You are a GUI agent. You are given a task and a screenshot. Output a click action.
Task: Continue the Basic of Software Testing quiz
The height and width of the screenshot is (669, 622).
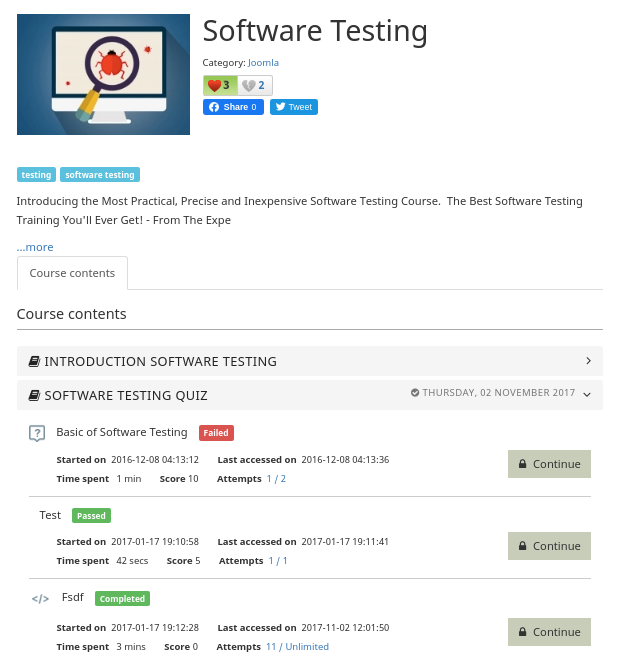click(549, 464)
